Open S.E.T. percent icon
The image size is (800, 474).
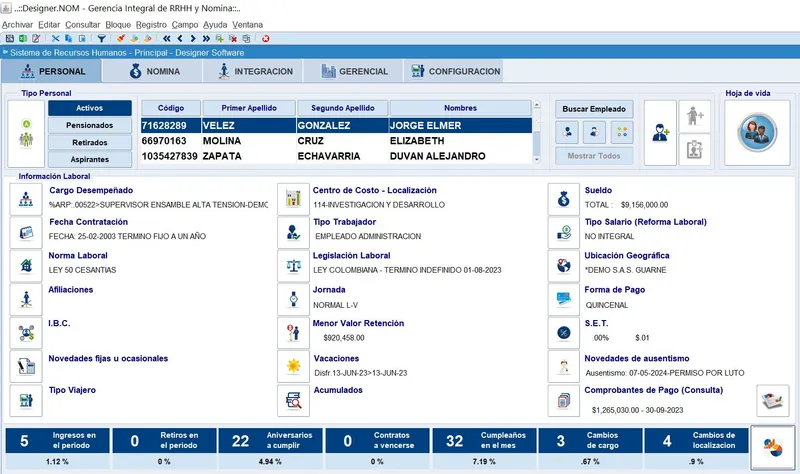(x=564, y=333)
